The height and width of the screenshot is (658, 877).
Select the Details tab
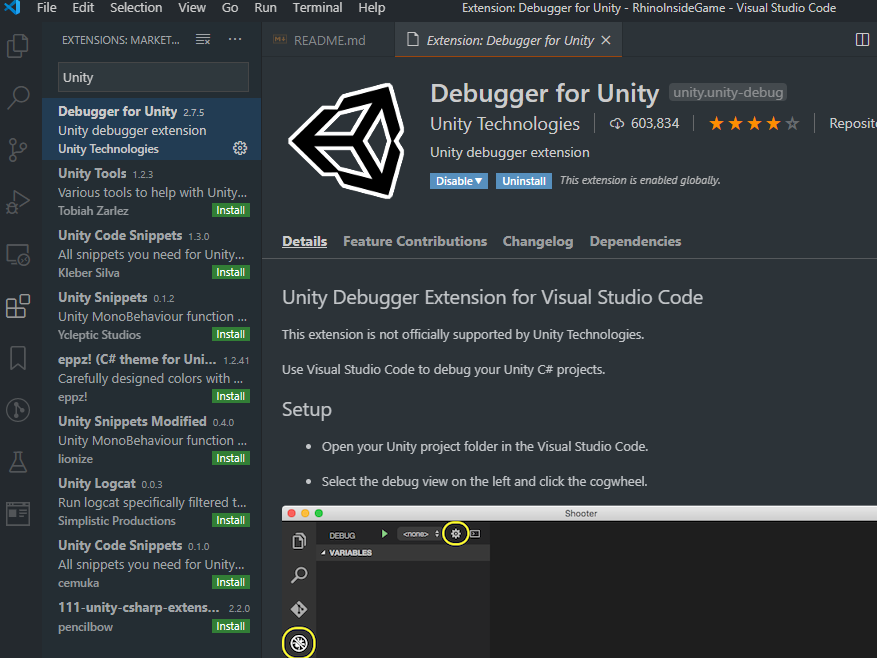pyautogui.click(x=304, y=242)
